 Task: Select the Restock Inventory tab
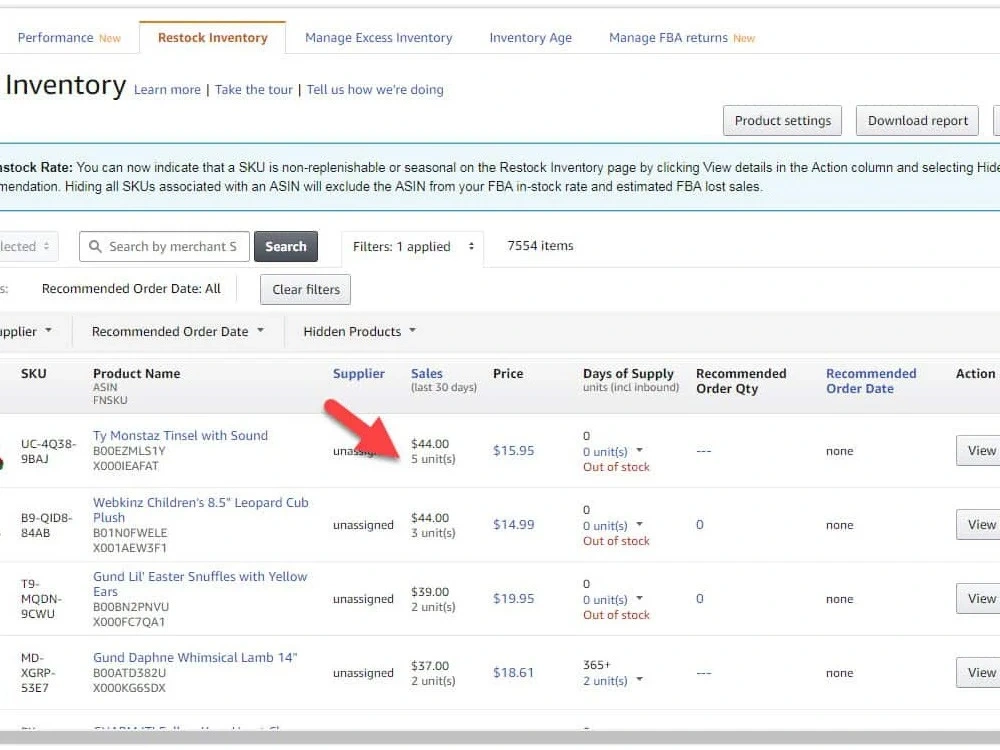pyautogui.click(x=212, y=38)
